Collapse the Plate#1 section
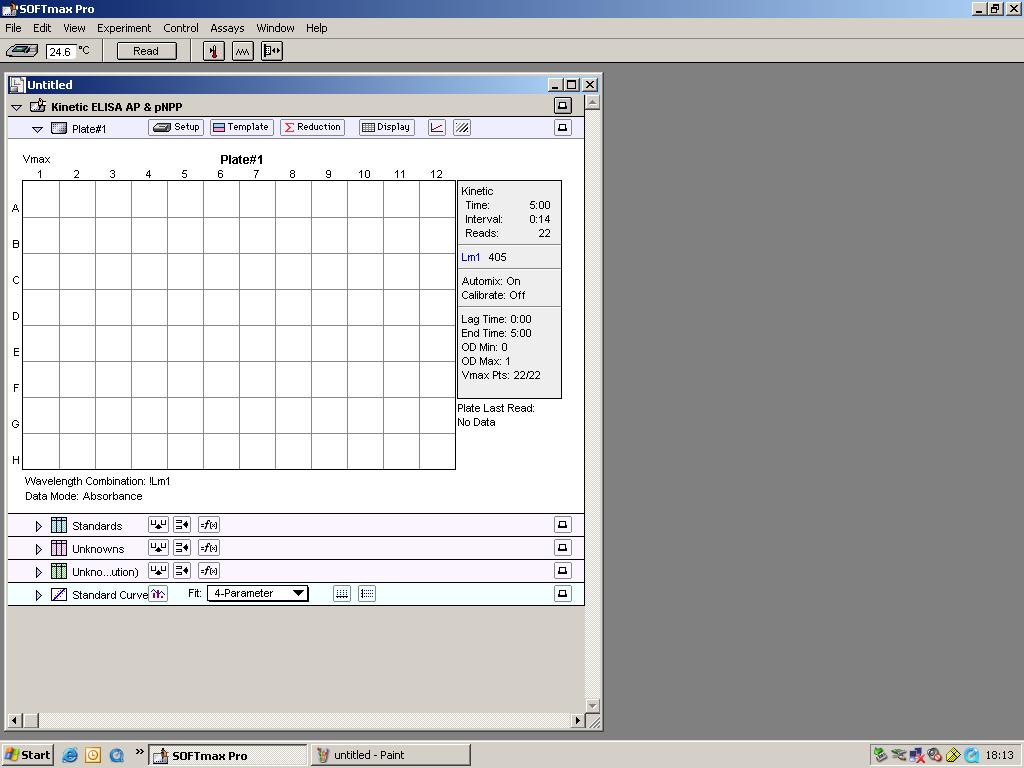 coord(37,129)
